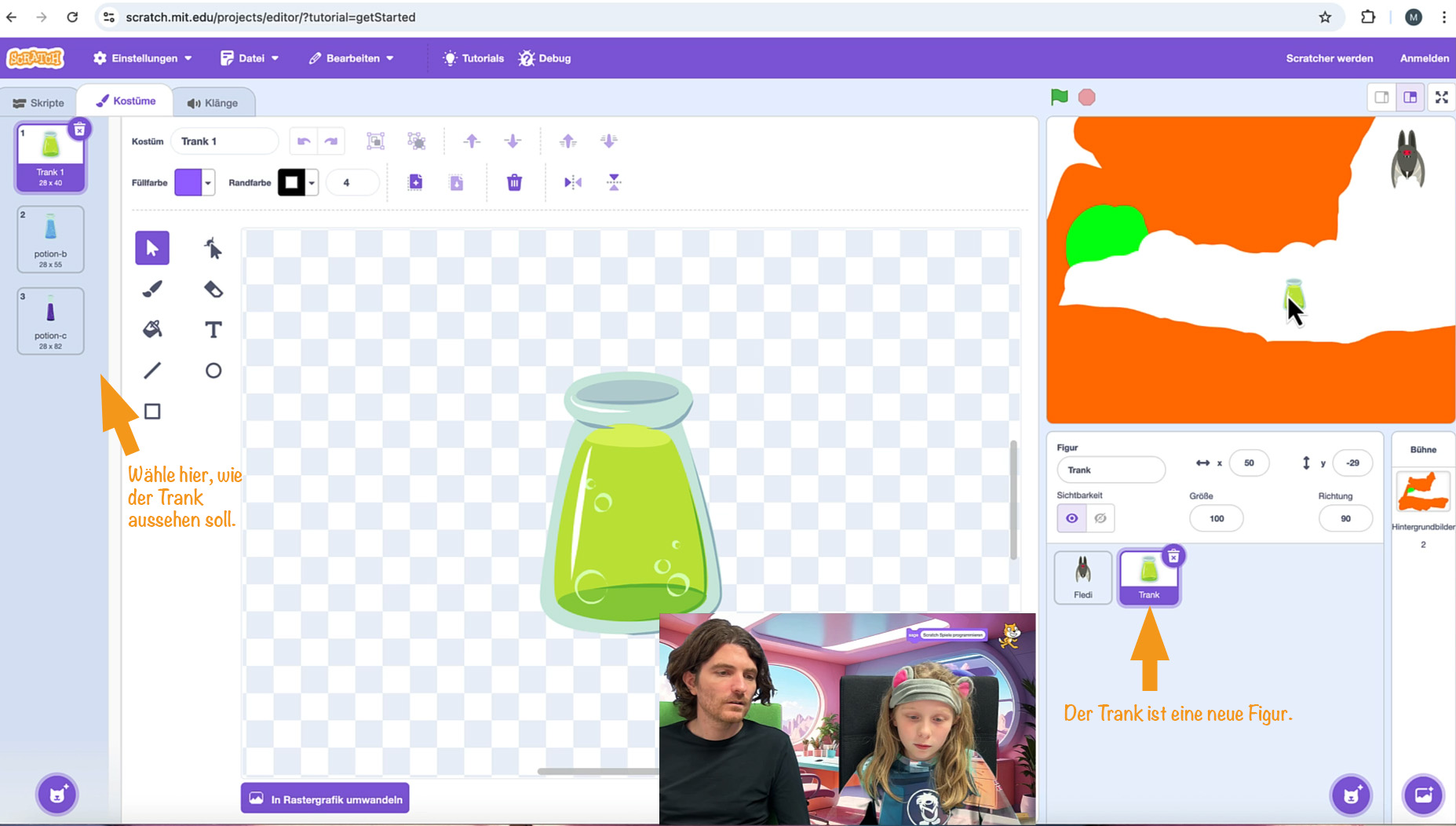Click In Rastergrafik umwandeln button
The image size is (1456, 826).
tap(325, 799)
